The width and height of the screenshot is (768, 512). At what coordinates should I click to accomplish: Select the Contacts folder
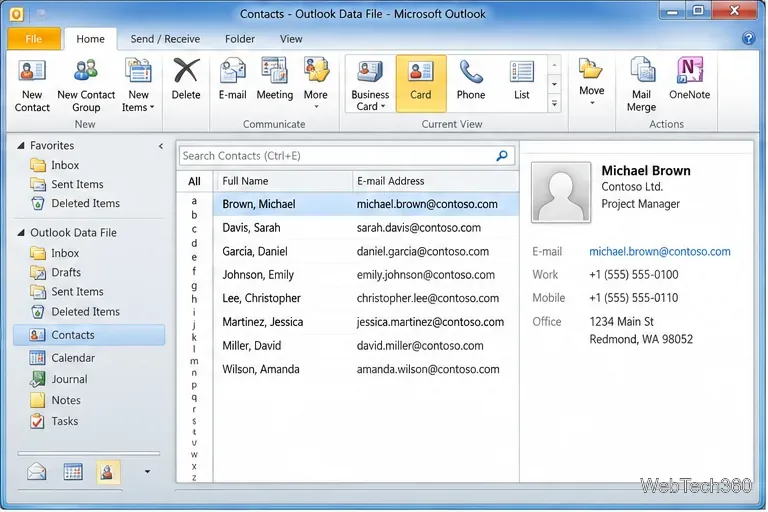tap(89, 335)
